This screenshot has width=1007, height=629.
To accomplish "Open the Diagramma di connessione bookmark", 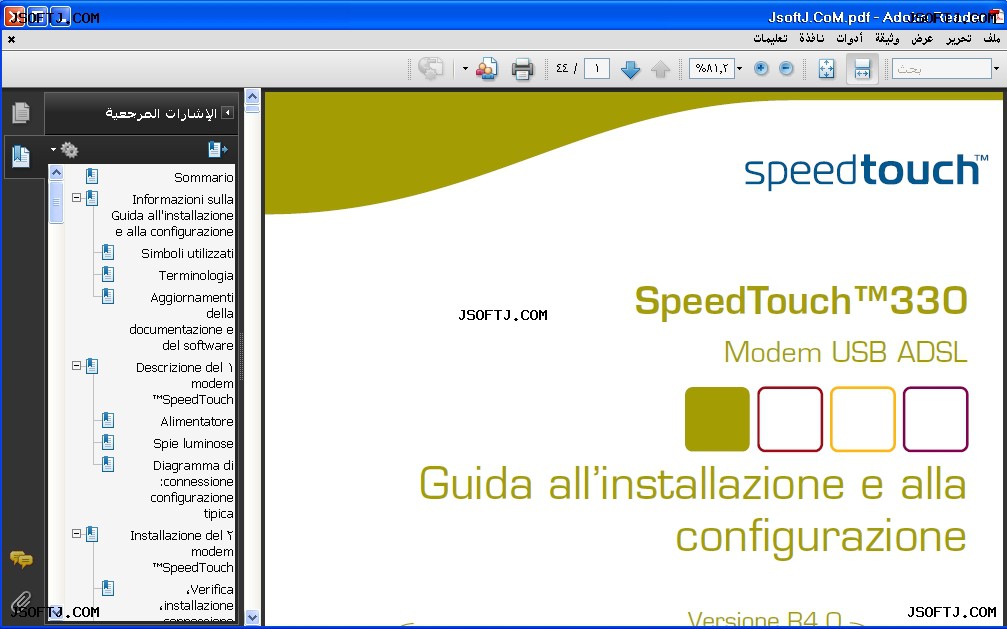I will (191, 490).
